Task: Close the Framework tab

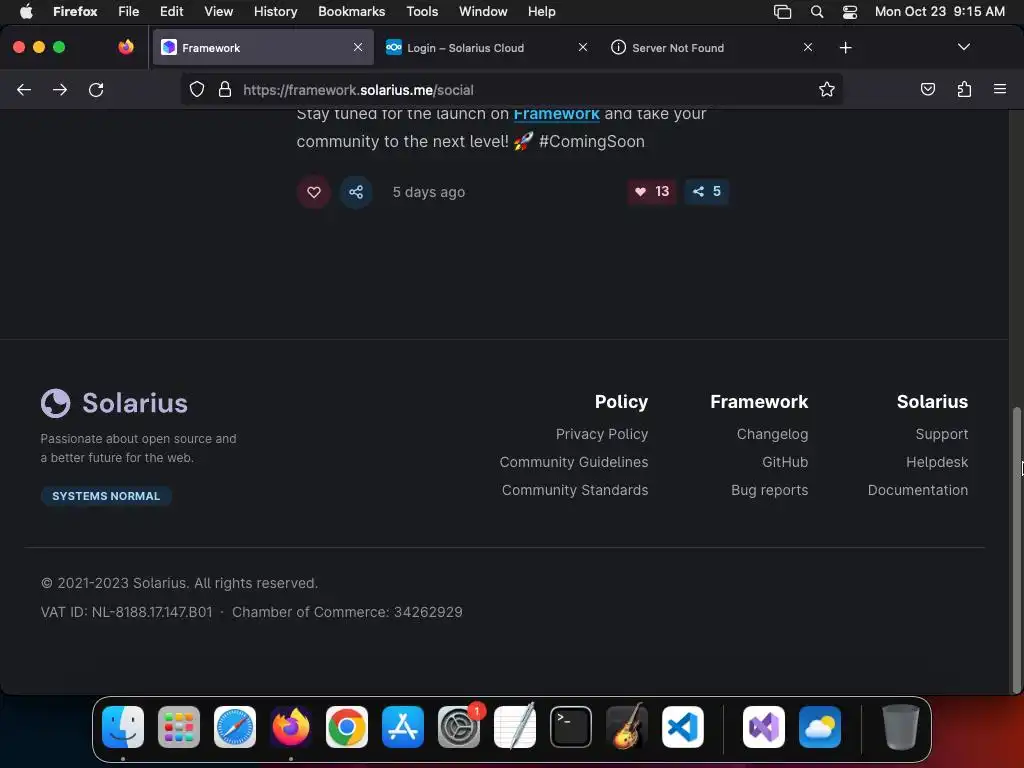Action: click(358, 47)
